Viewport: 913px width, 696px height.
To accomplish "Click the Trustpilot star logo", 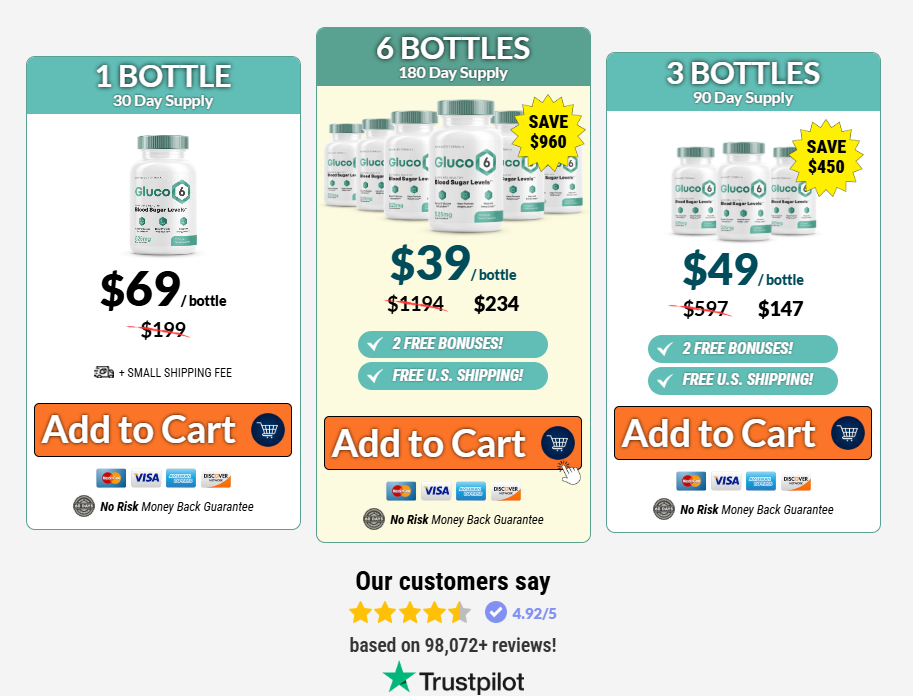I will click(399, 677).
